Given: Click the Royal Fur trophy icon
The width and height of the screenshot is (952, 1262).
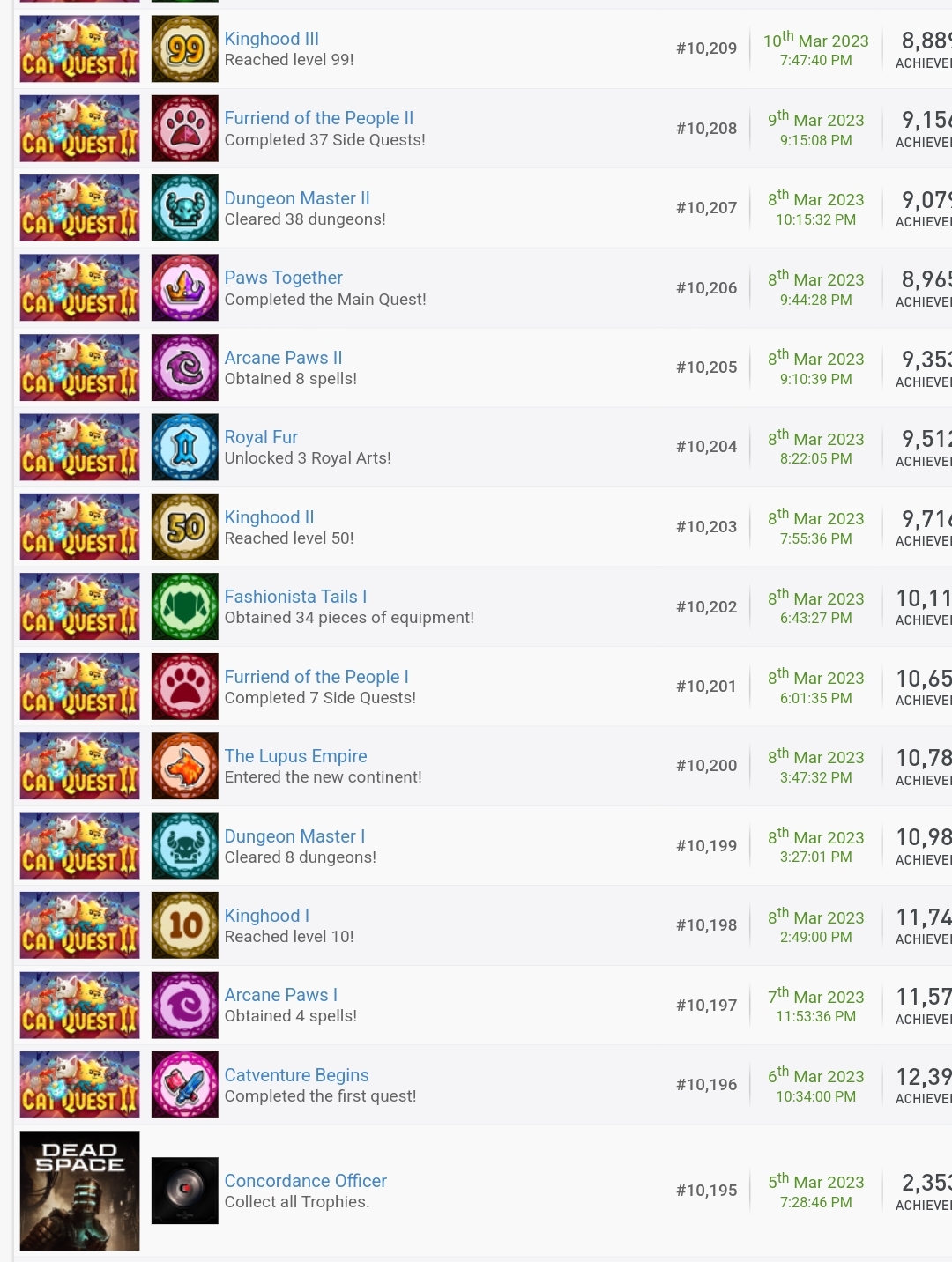Looking at the screenshot, I should (185, 448).
